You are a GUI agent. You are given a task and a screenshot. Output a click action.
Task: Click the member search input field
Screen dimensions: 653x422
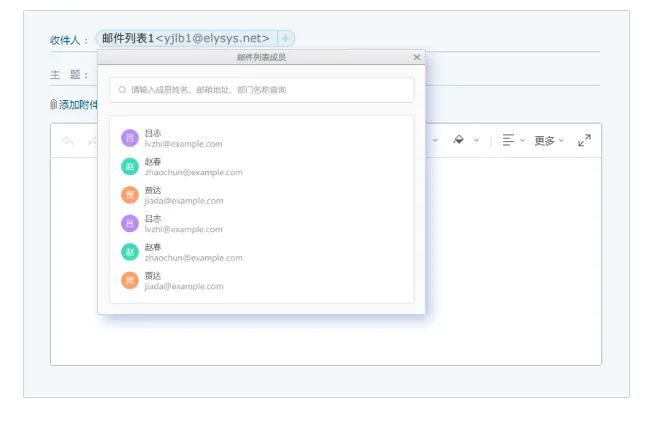[x=265, y=90]
